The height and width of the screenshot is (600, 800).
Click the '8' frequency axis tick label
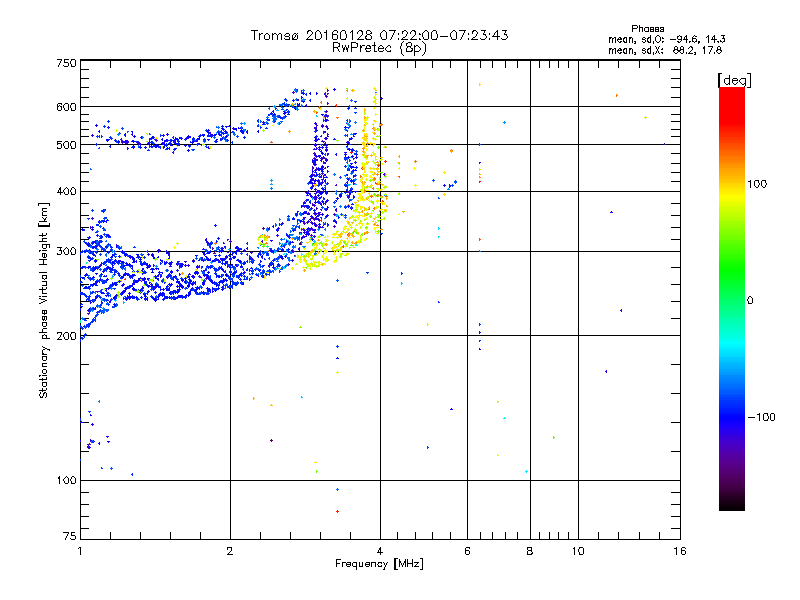(x=530, y=551)
